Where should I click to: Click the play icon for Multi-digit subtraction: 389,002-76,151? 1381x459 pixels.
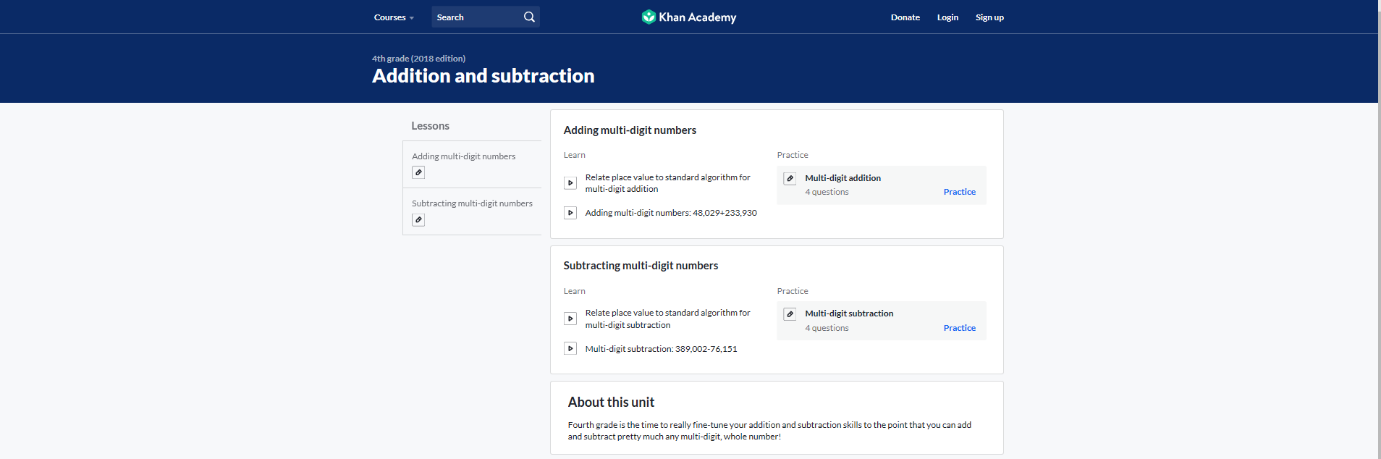[570, 348]
